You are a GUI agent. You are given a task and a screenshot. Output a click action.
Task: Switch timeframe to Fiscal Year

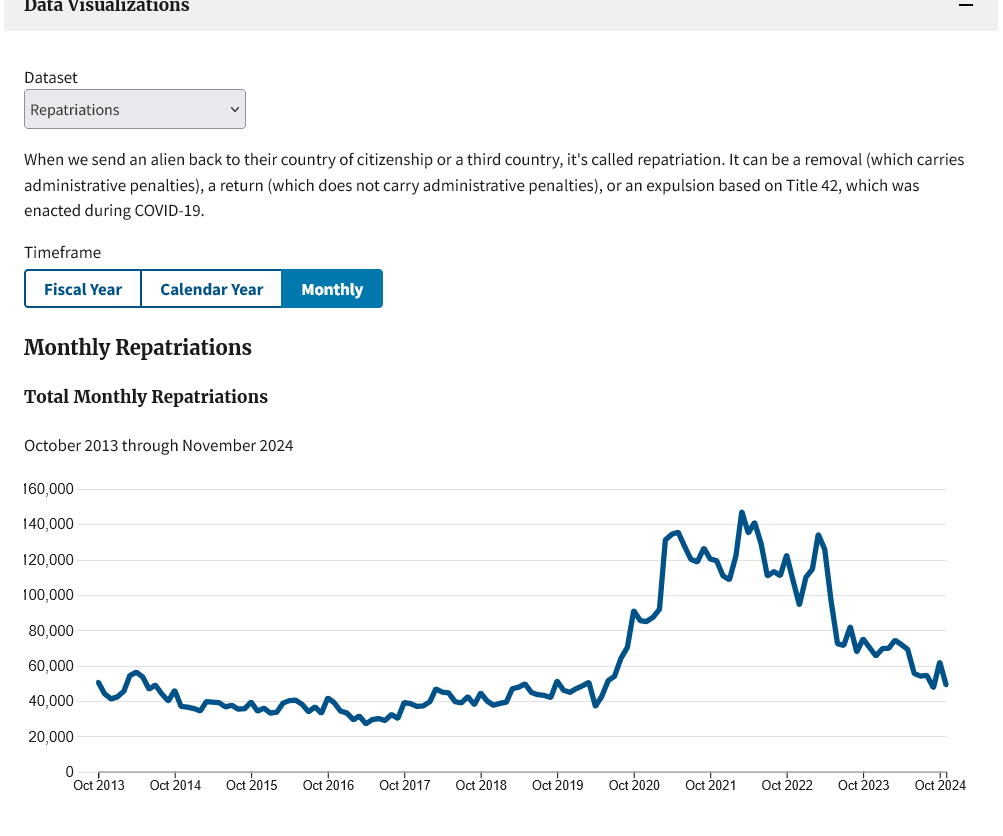[x=83, y=289]
